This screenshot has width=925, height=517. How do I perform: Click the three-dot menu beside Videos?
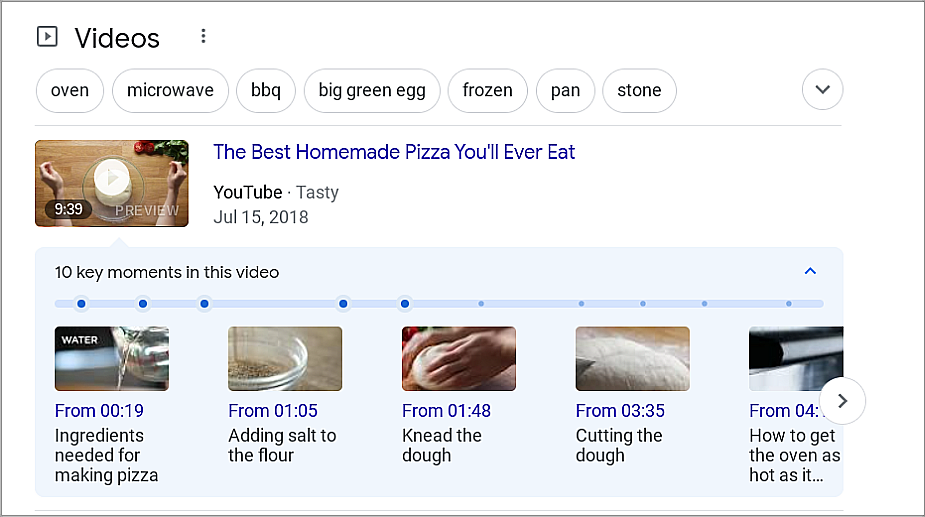[203, 37]
